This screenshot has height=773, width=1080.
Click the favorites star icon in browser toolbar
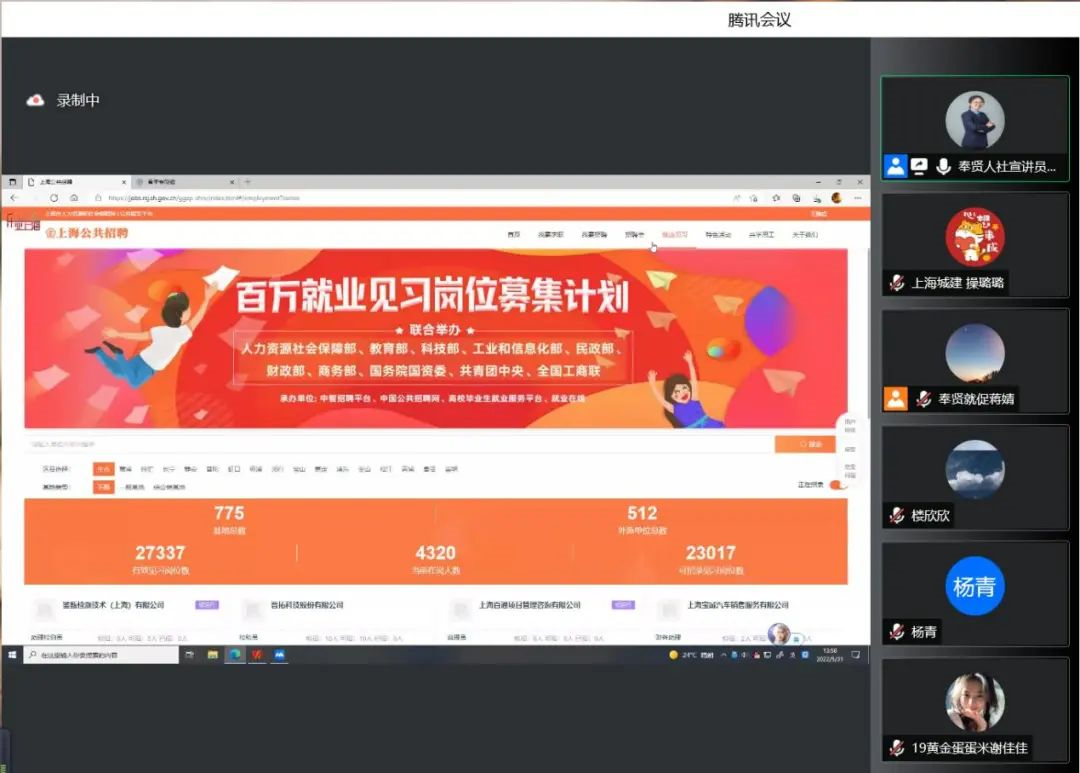776,198
